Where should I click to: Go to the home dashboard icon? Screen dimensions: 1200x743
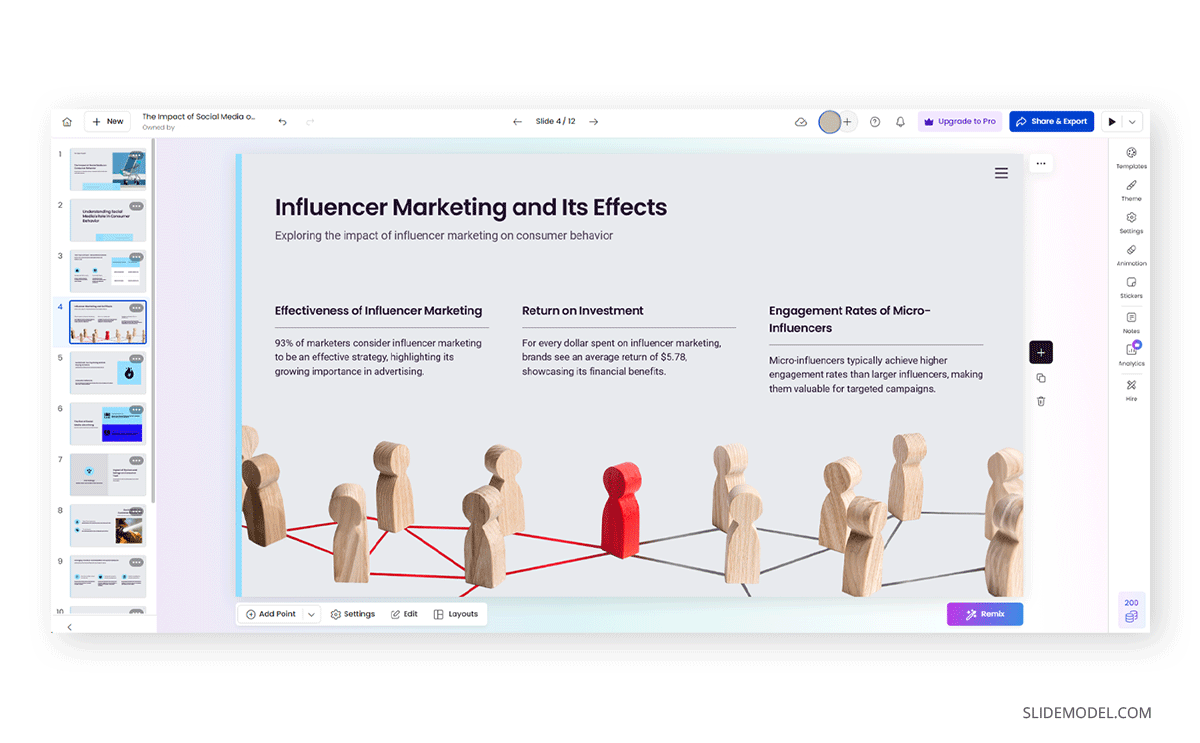tap(67, 122)
